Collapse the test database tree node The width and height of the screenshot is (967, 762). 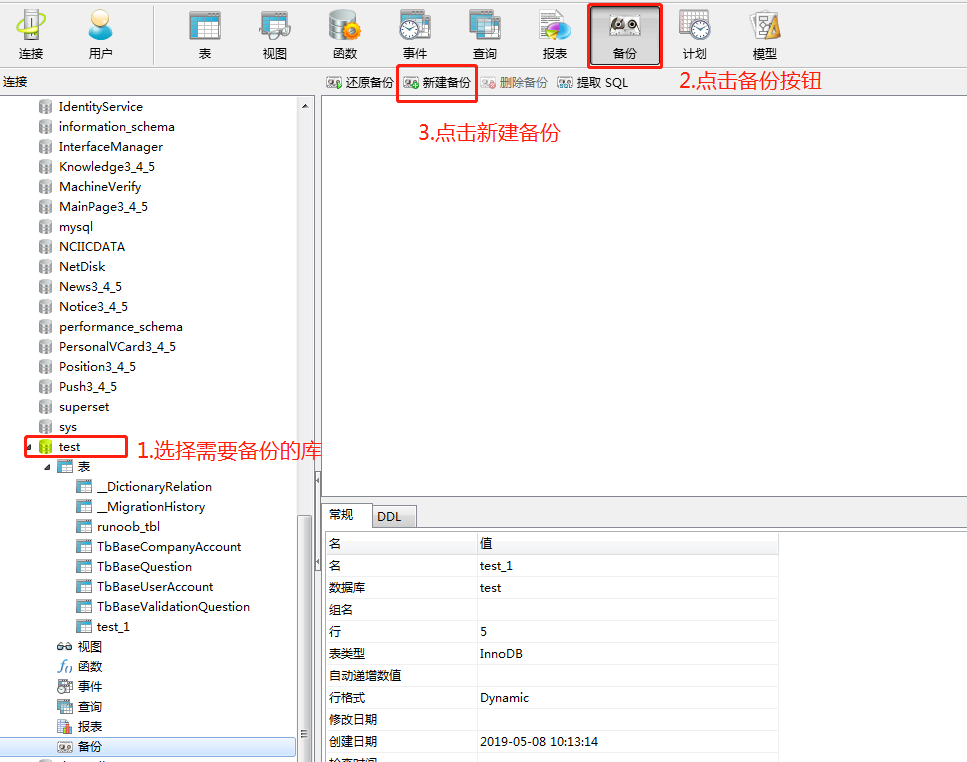point(29,447)
